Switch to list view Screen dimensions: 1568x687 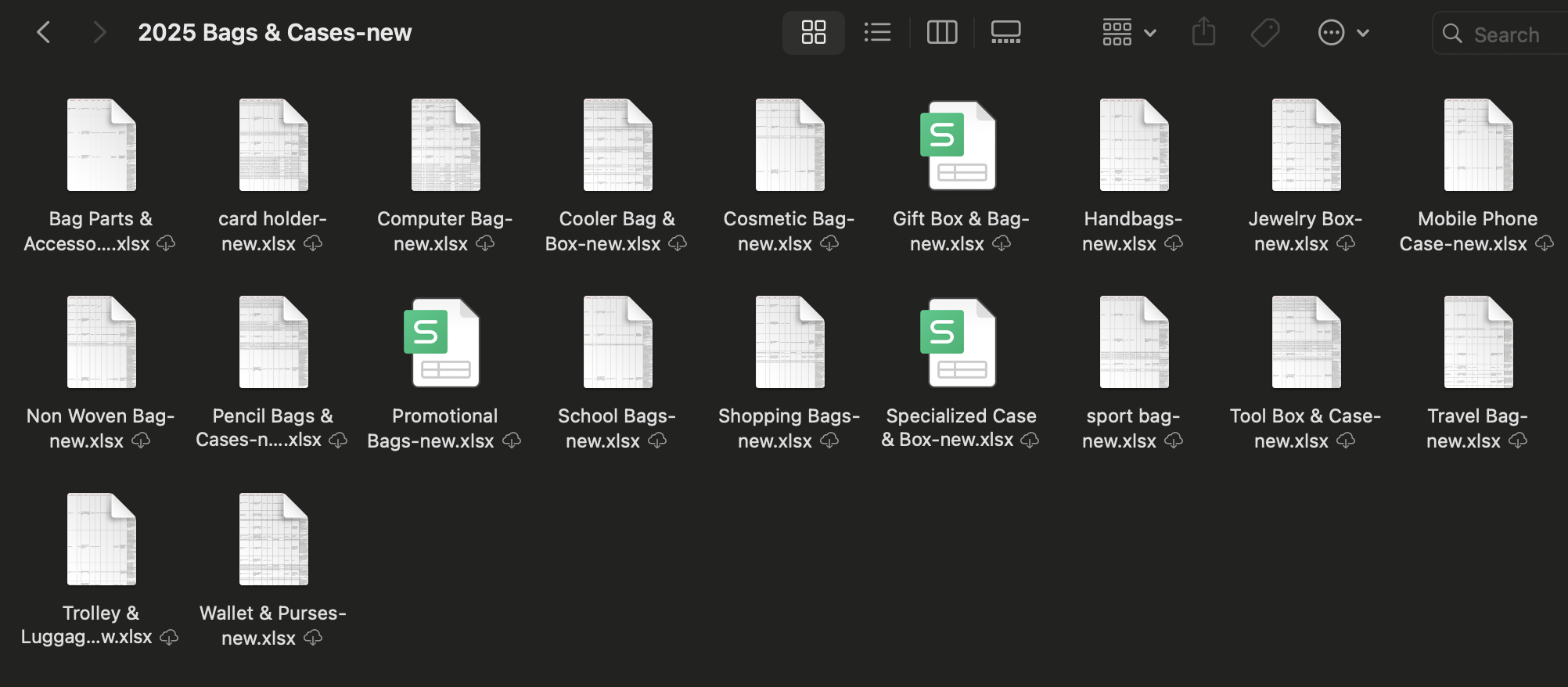[877, 33]
